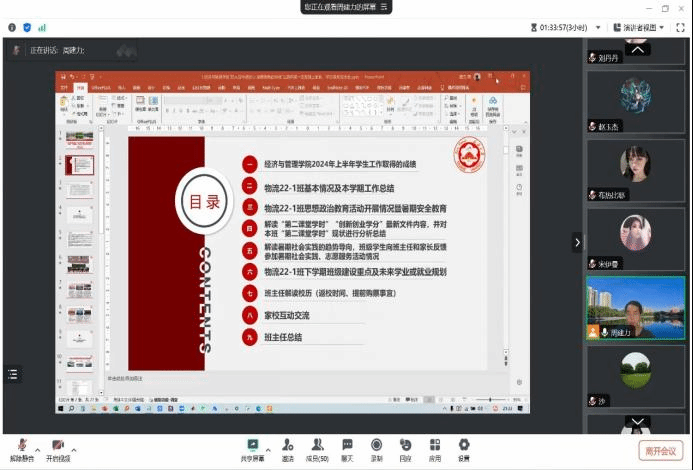
Task: Click the Leave Meeting (离开会议) button
Action: [660, 450]
